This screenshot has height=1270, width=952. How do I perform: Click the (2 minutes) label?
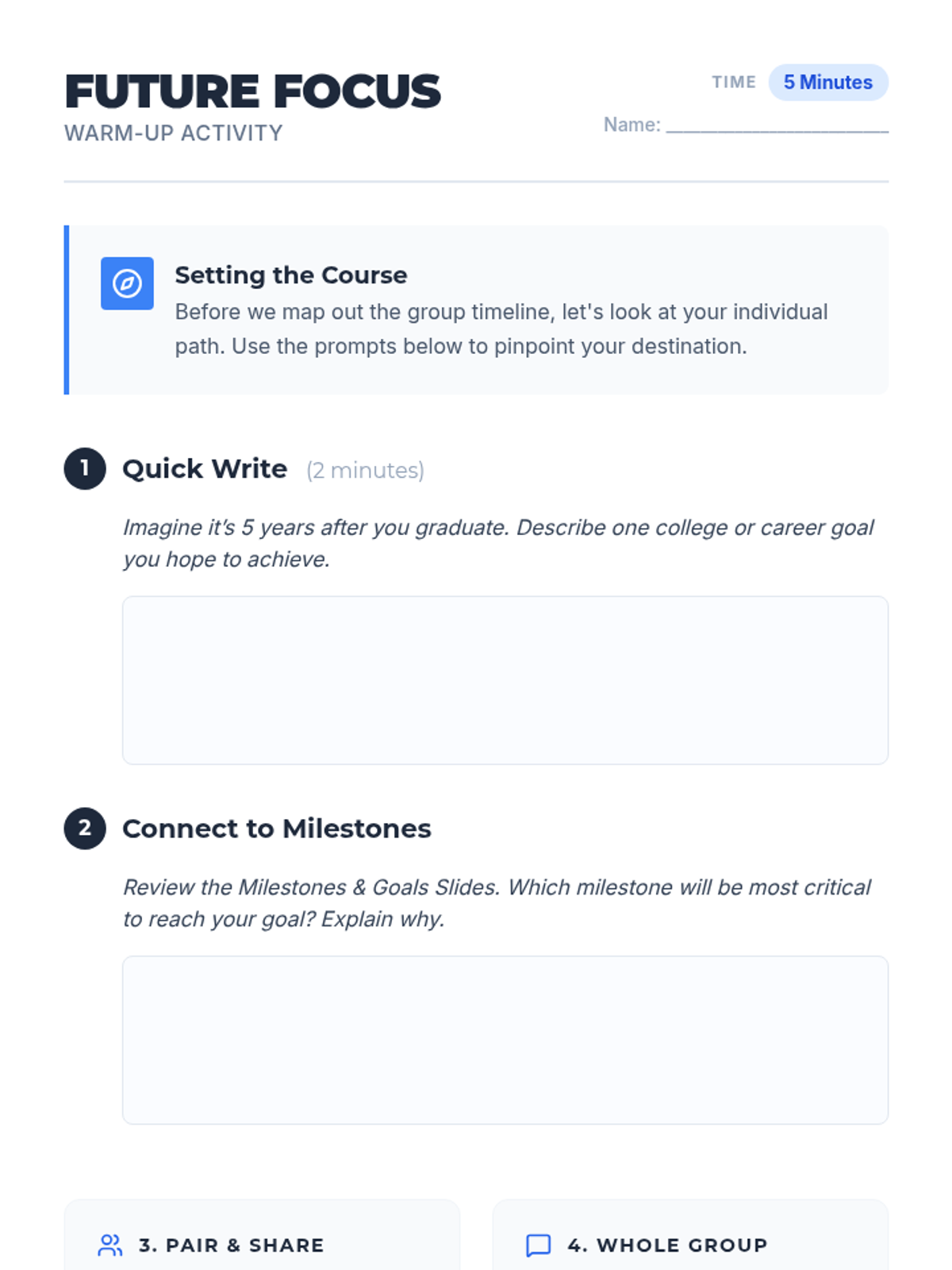click(366, 471)
